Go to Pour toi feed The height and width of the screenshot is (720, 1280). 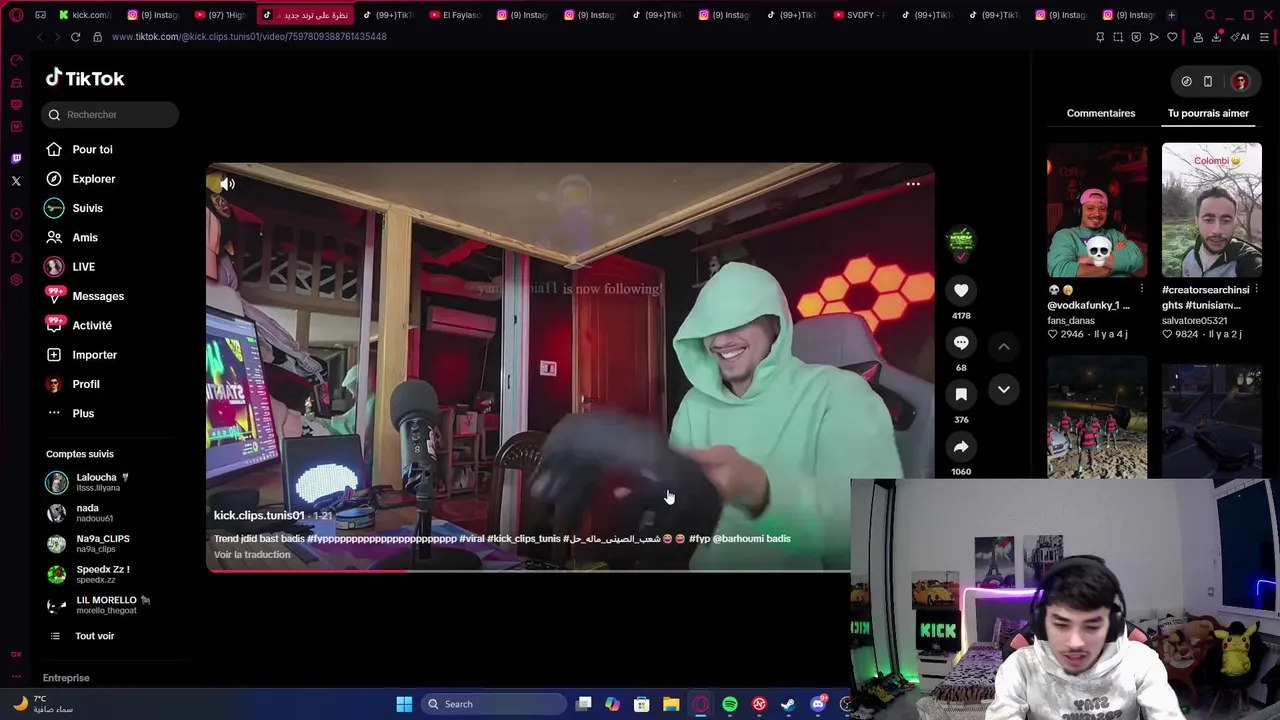pyautogui.click(x=79, y=149)
